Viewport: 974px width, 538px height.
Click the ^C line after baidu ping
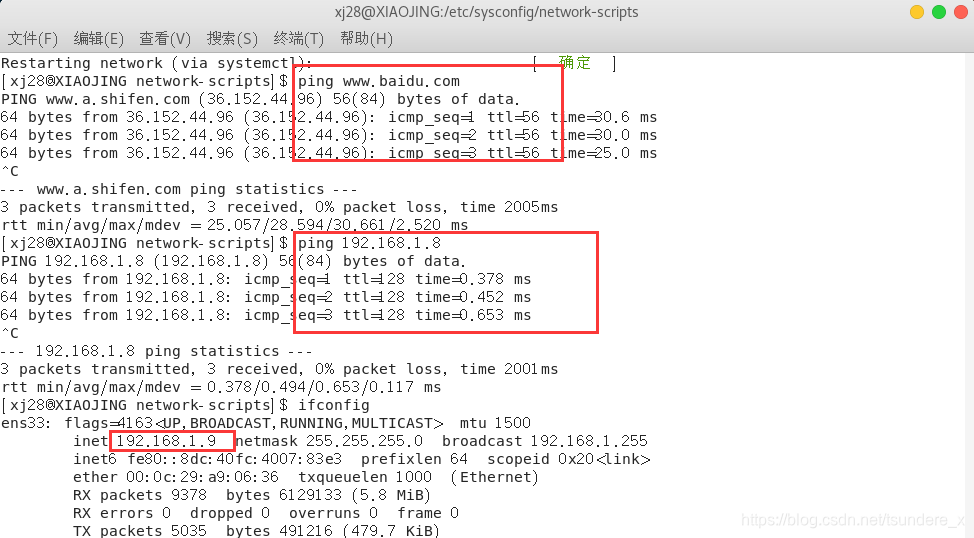coord(10,171)
